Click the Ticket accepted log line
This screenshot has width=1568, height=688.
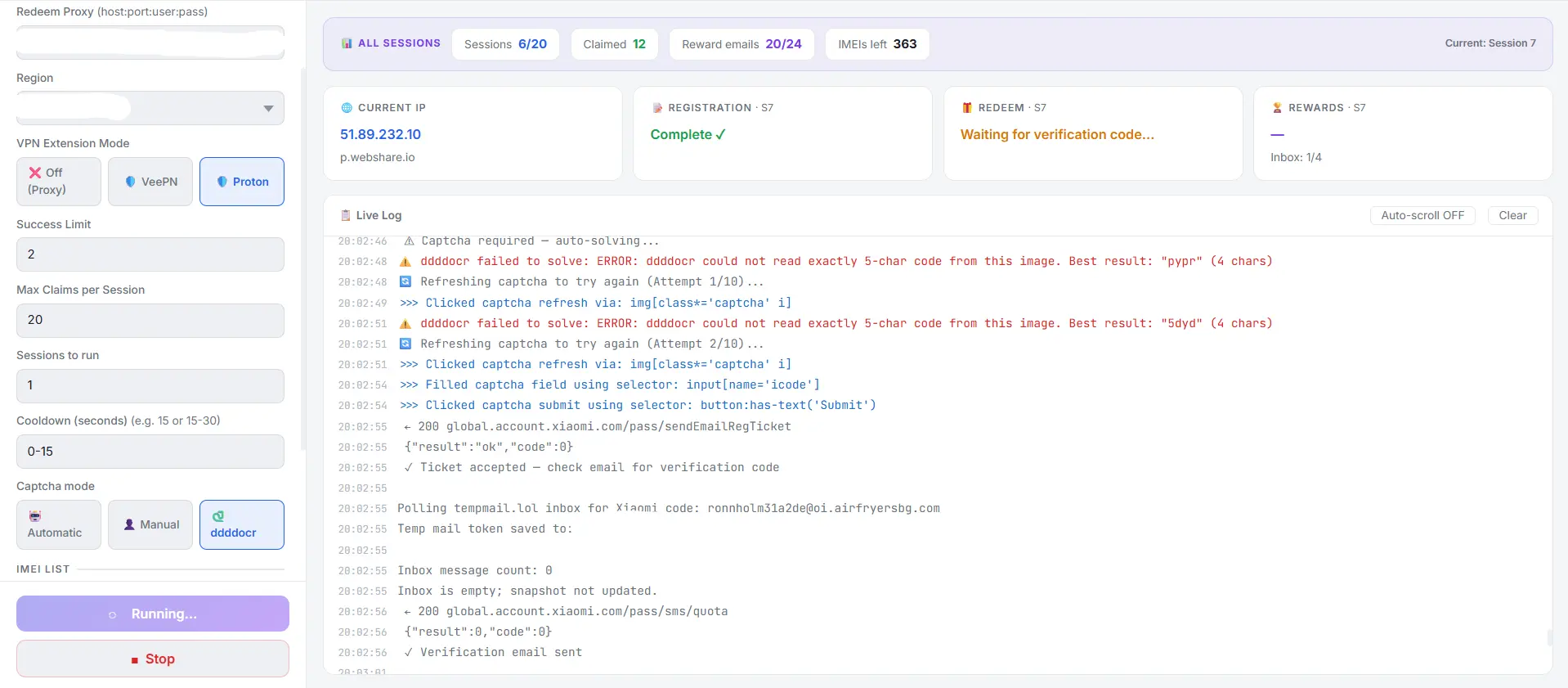(x=592, y=467)
